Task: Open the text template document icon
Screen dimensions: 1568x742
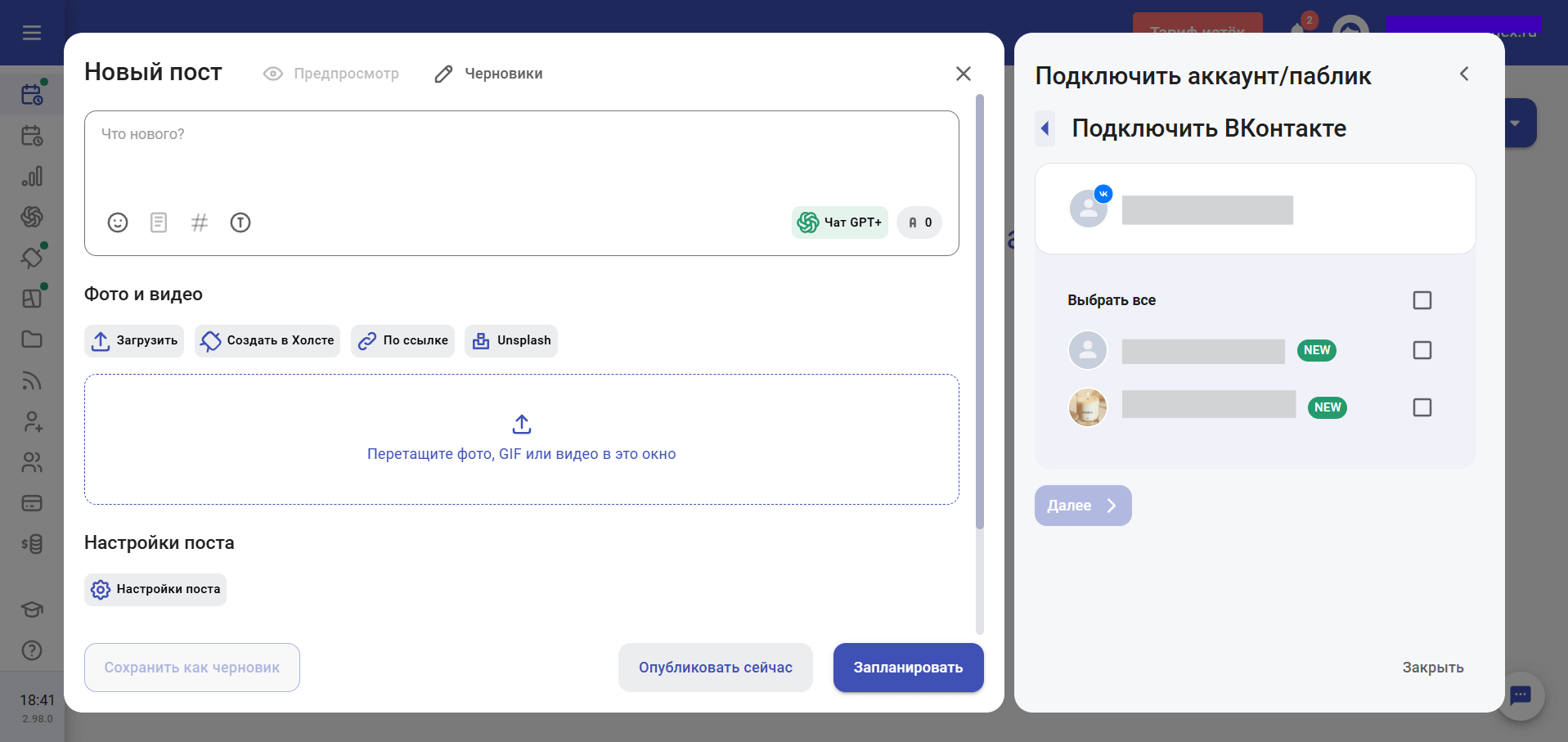Action: pos(159,223)
